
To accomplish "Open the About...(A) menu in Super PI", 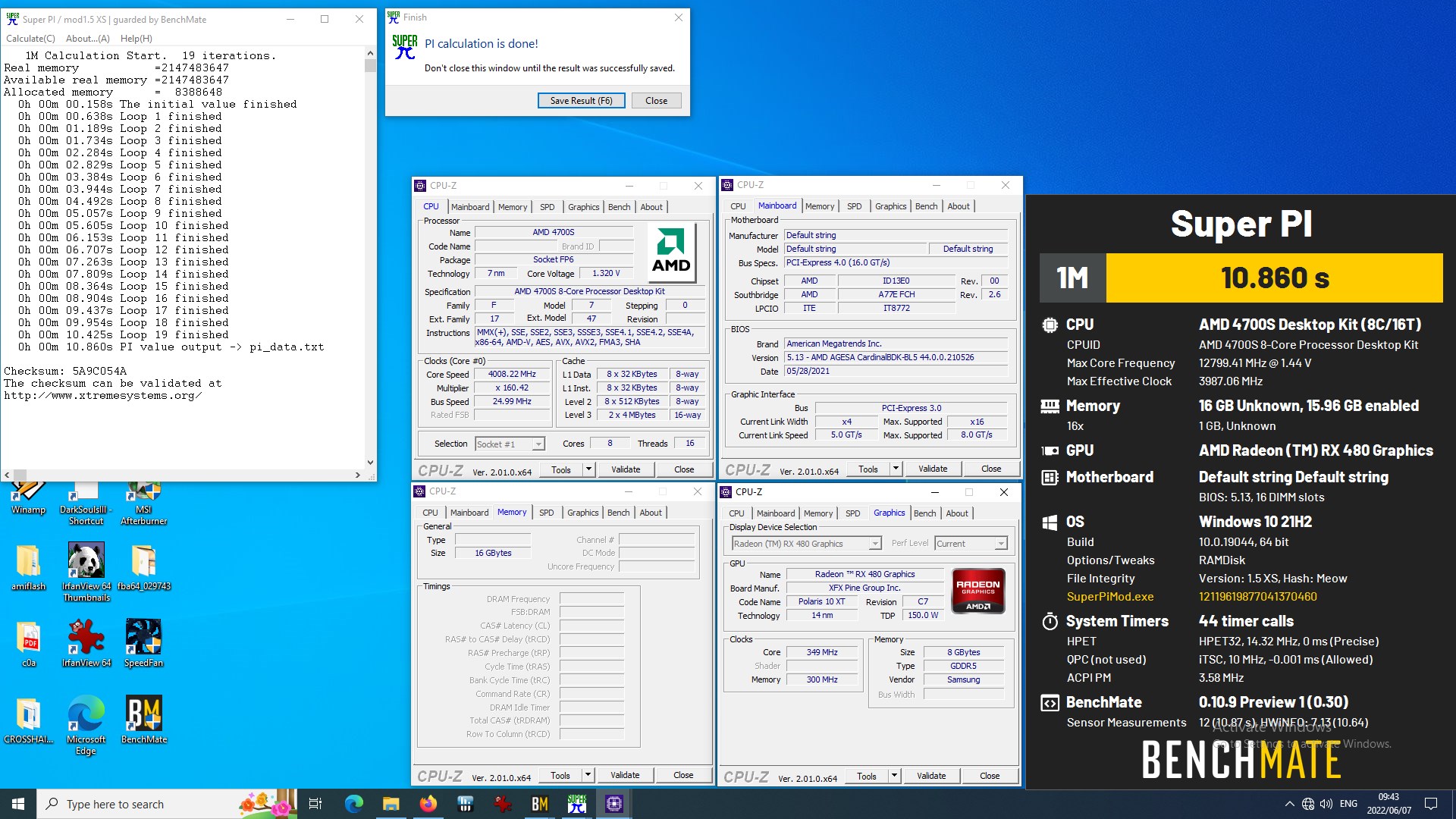I will (x=87, y=39).
